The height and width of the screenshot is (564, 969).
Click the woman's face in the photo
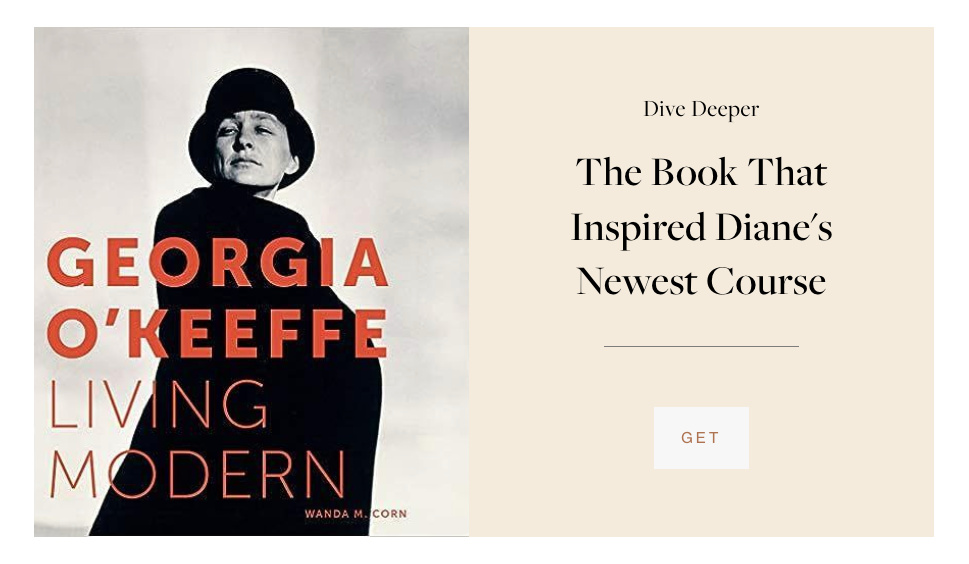[253, 148]
